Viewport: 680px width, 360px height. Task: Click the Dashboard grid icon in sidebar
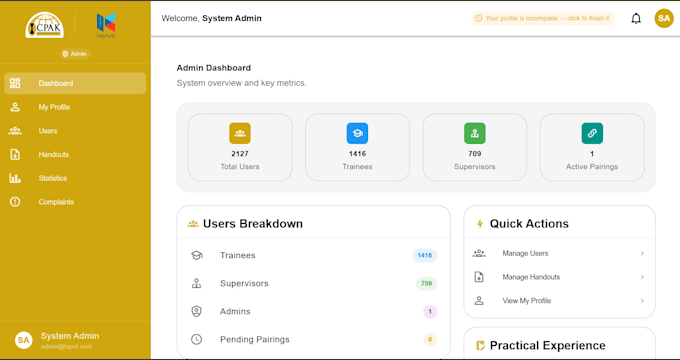tap(15, 83)
